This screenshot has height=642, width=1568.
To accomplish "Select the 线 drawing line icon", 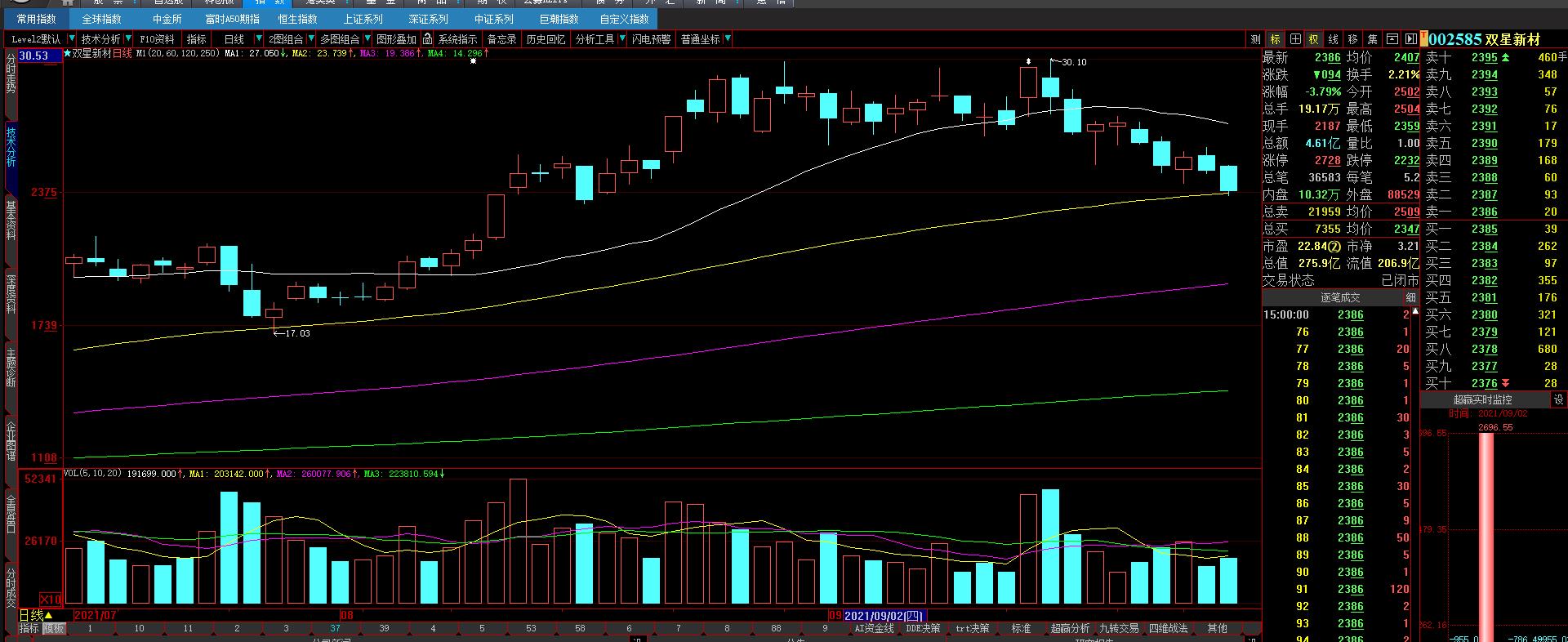I will click(x=1334, y=39).
